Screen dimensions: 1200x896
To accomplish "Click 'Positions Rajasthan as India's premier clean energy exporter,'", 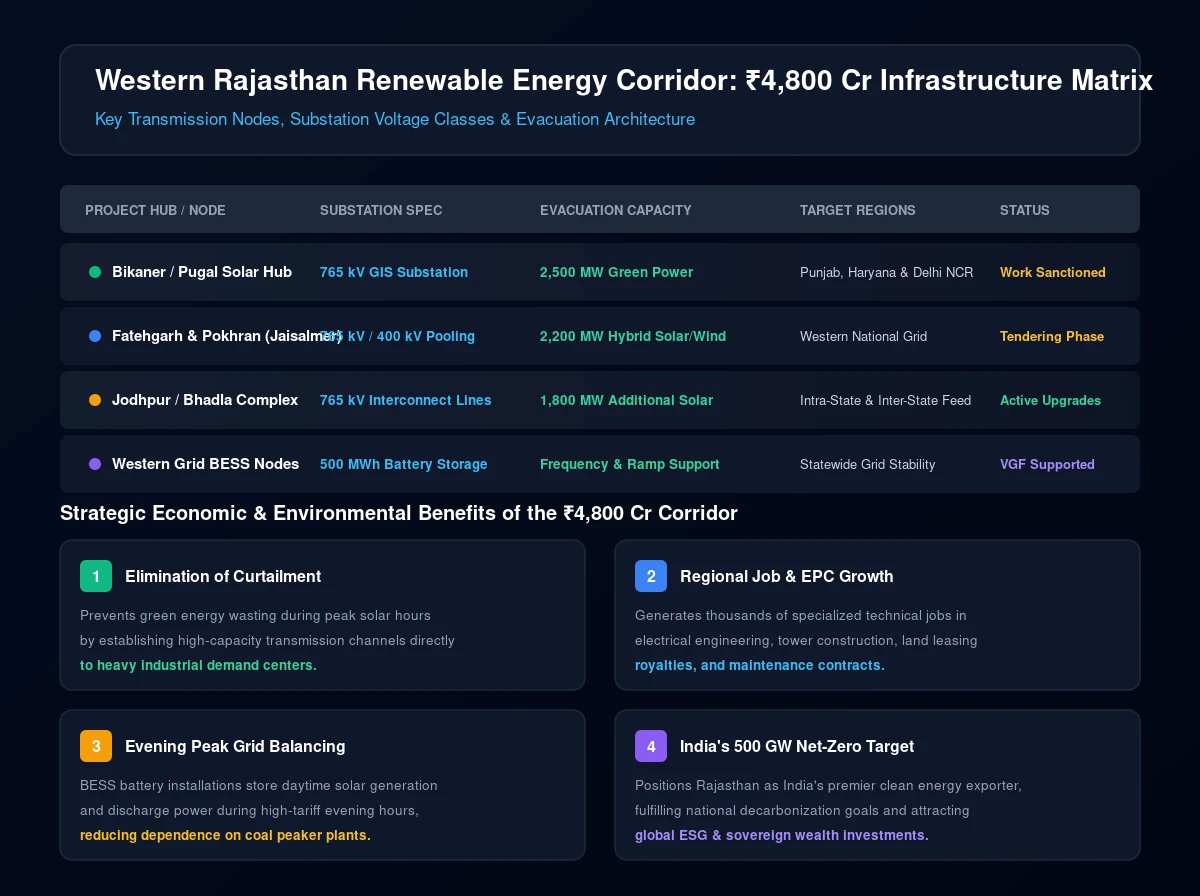I will pos(828,785).
